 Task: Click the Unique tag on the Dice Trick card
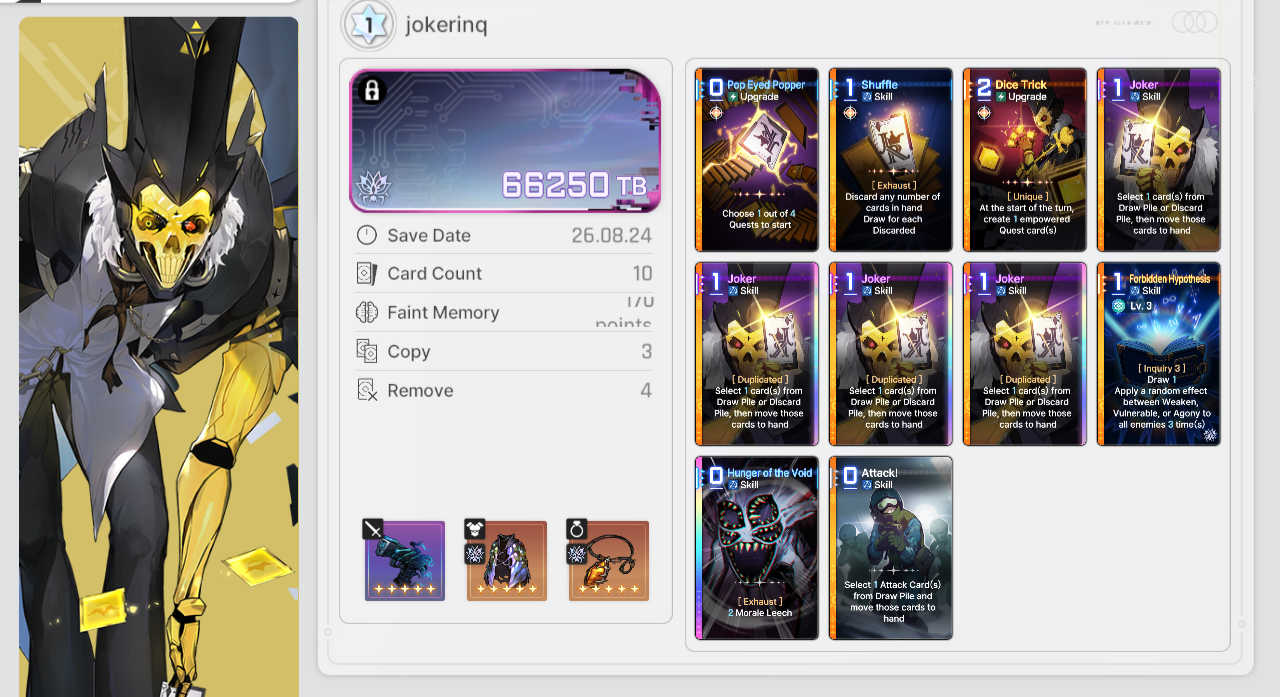(x=1027, y=197)
